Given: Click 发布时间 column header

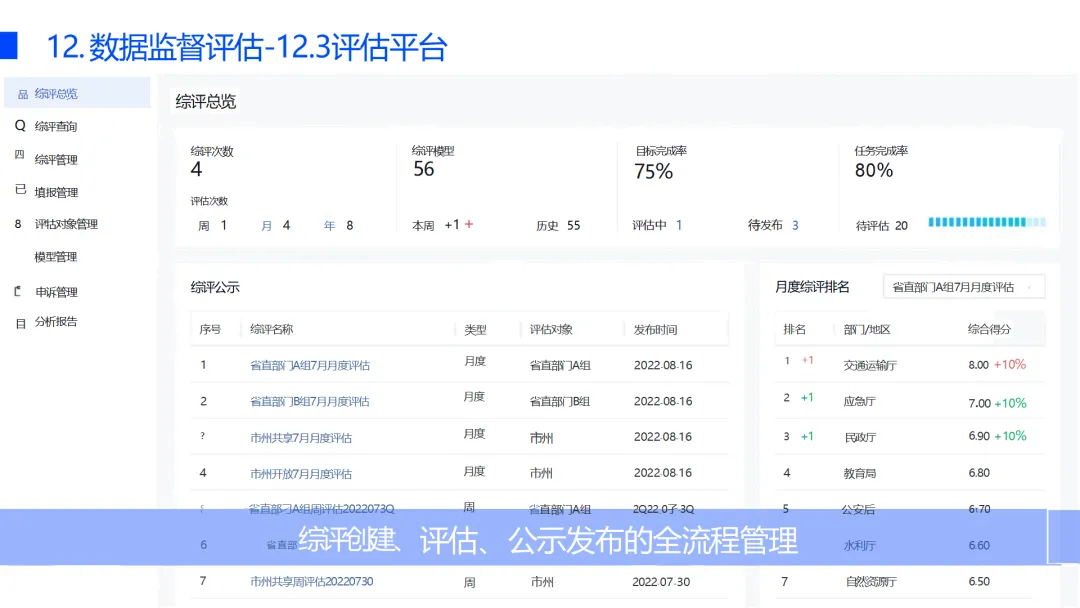Looking at the screenshot, I should [655, 330].
